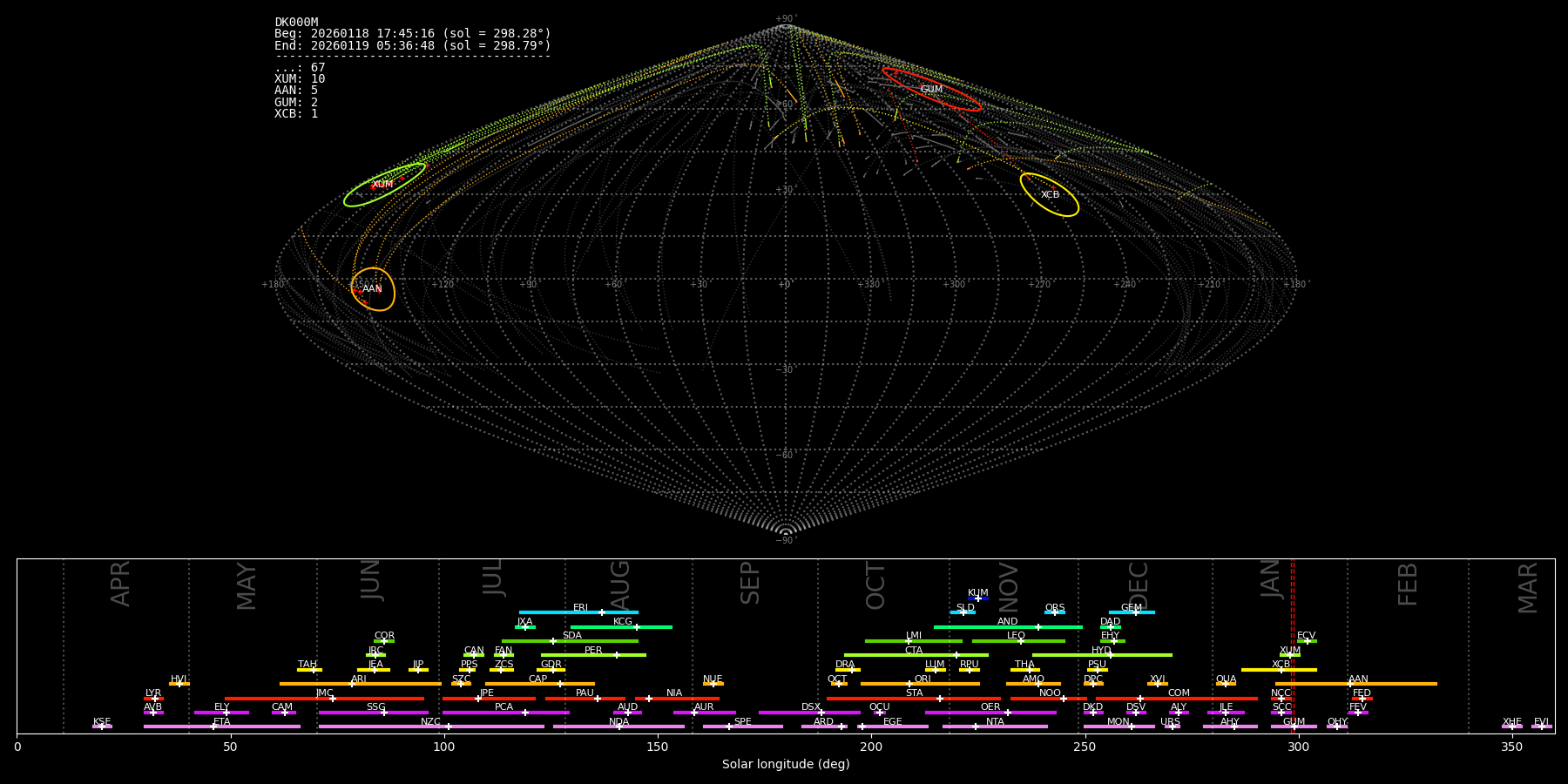Image resolution: width=1568 pixels, height=784 pixels.
Task: Select the orange AAN radiant ellipse on the sky map
Action: tap(373, 288)
